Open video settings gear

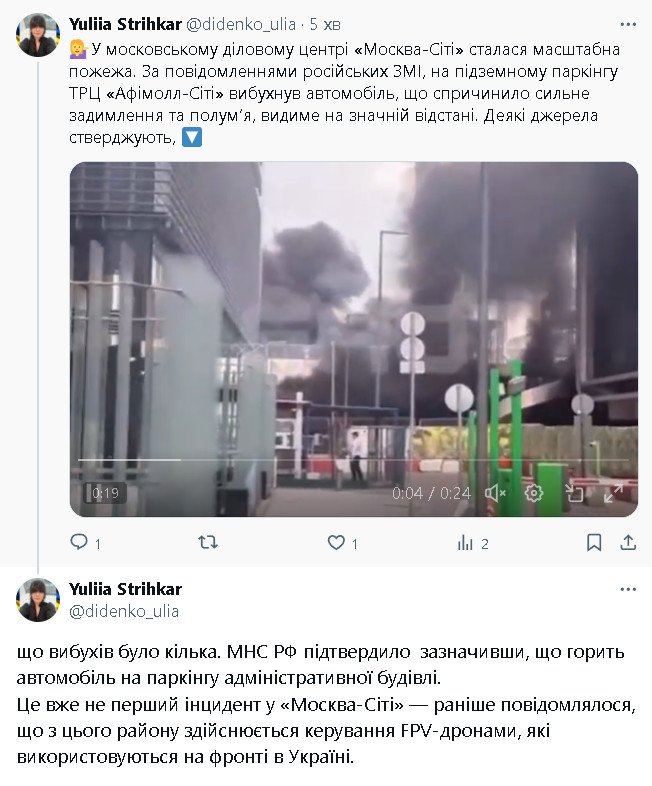[x=534, y=492]
